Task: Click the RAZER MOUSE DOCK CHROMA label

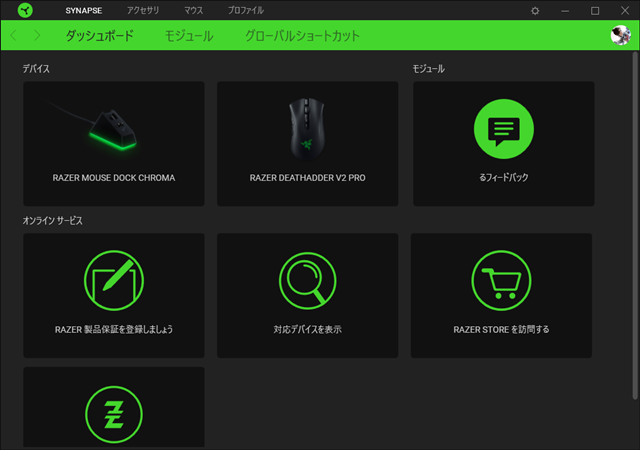Action: 114,178
